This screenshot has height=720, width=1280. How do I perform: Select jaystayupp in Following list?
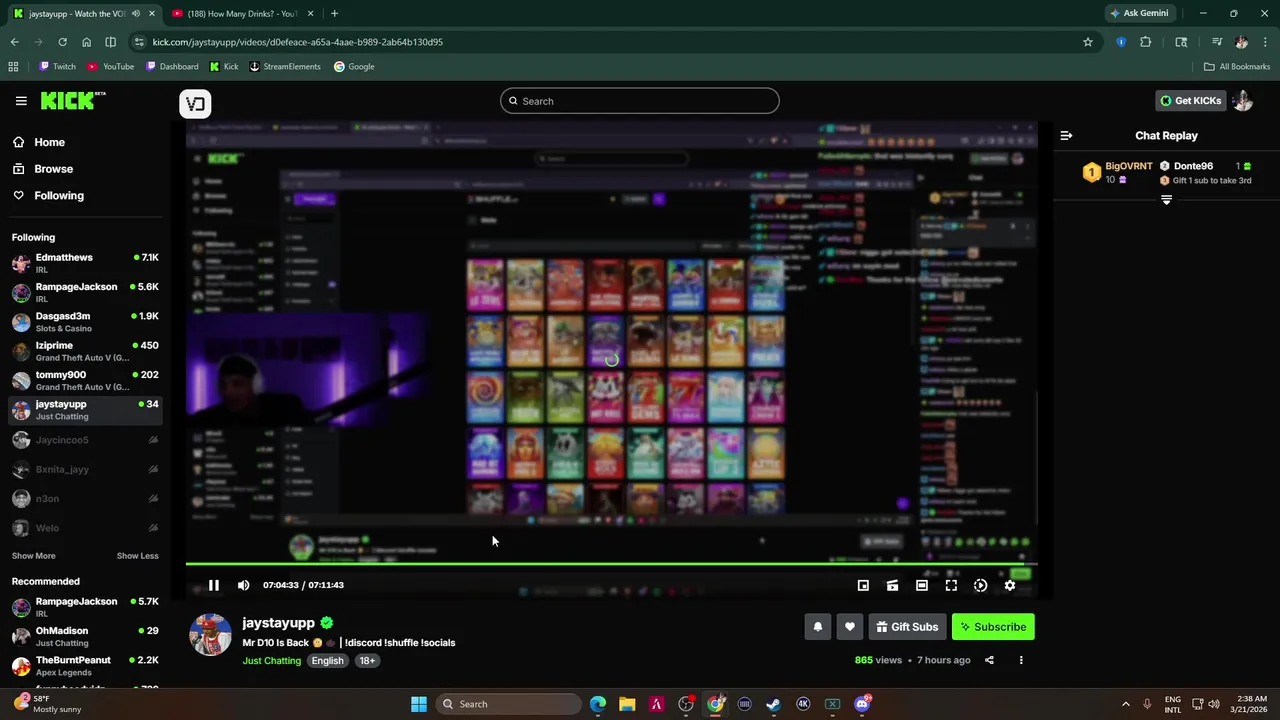click(x=85, y=410)
